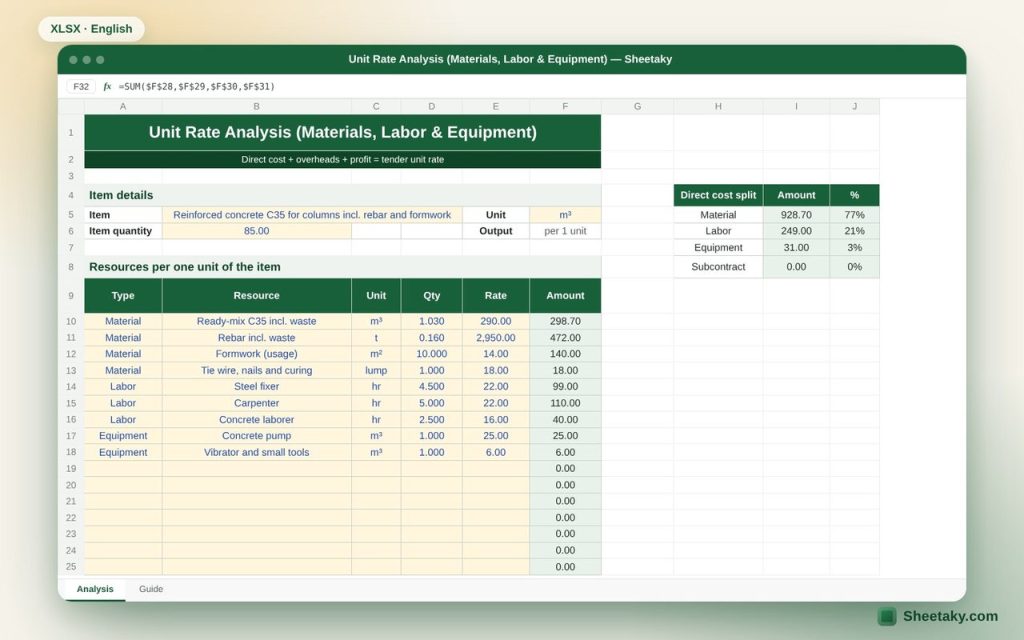The height and width of the screenshot is (640, 1024).
Task: Click the 'lump' unit cell
Action: 376,370
